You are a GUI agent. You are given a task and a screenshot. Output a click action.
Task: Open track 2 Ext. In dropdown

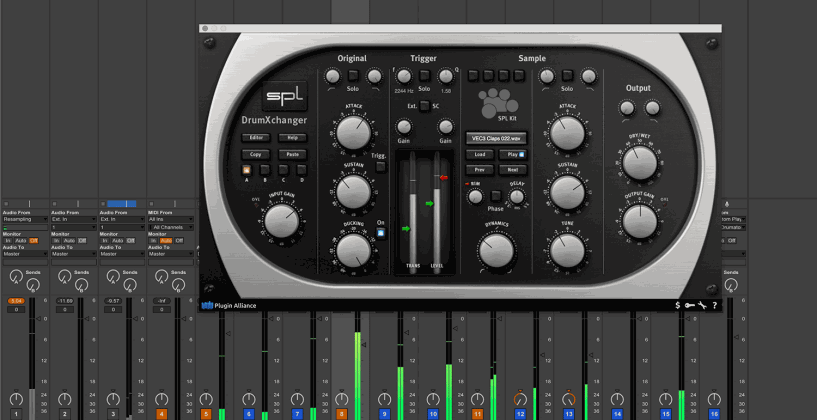click(73, 219)
